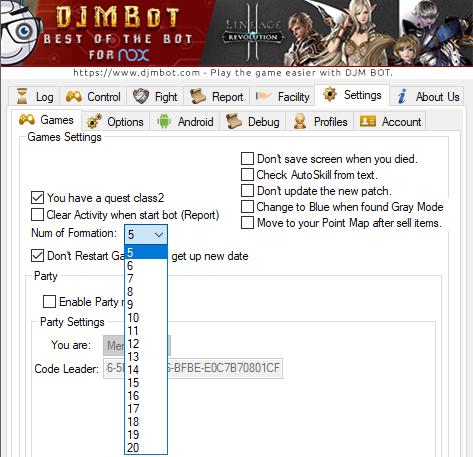Toggle 'Change to Blue when found Gray Mode'
The width and height of the screenshot is (473, 457).
(x=247, y=207)
